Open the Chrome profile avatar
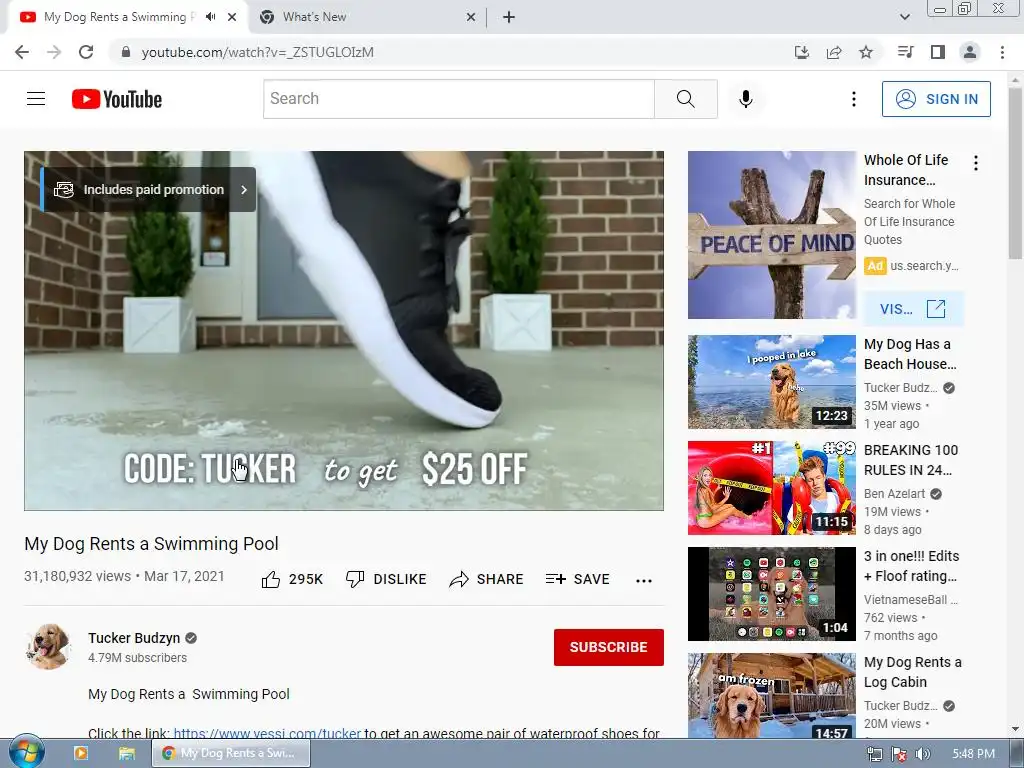This screenshot has width=1024, height=768. pyautogui.click(x=970, y=52)
